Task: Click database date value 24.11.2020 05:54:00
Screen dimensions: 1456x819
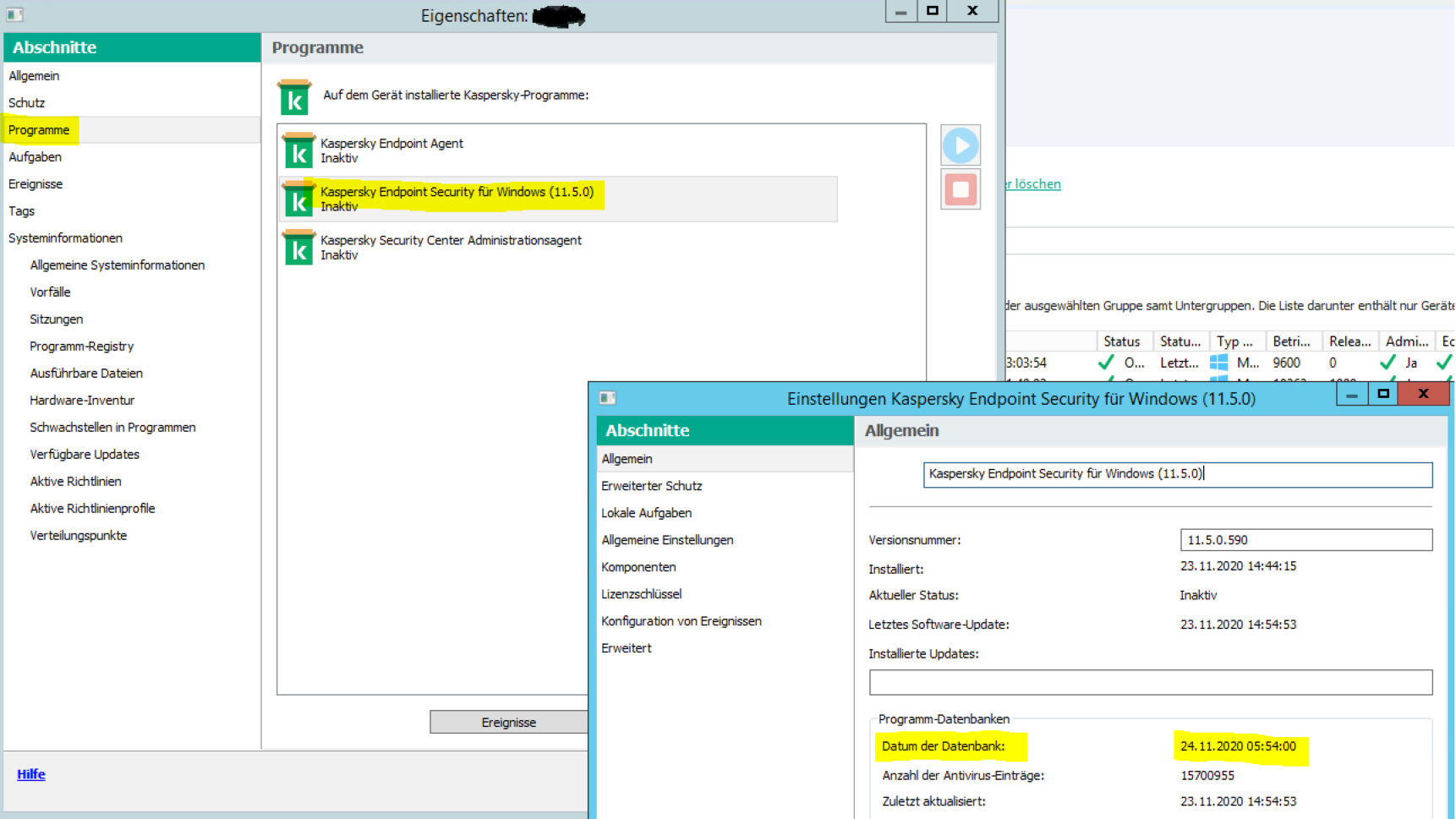Action: [1238, 746]
